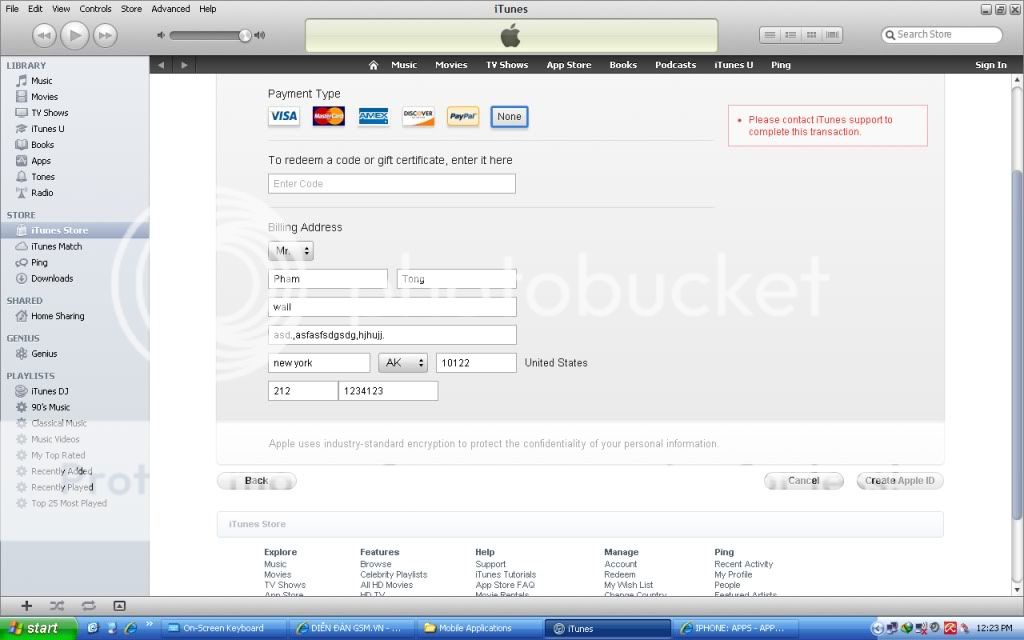Image resolution: width=1024 pixels, height=640 pixels.
Task: Click the Home icon in store navigation
Action: pos(373,65)
